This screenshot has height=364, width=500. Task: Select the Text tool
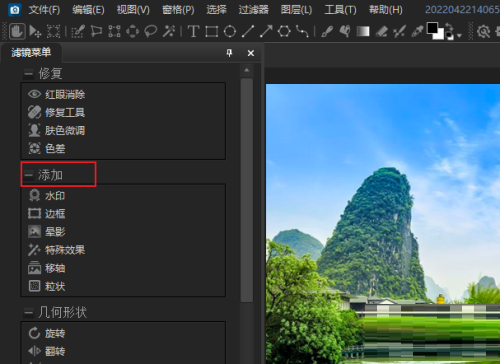(x=193, y=31)
